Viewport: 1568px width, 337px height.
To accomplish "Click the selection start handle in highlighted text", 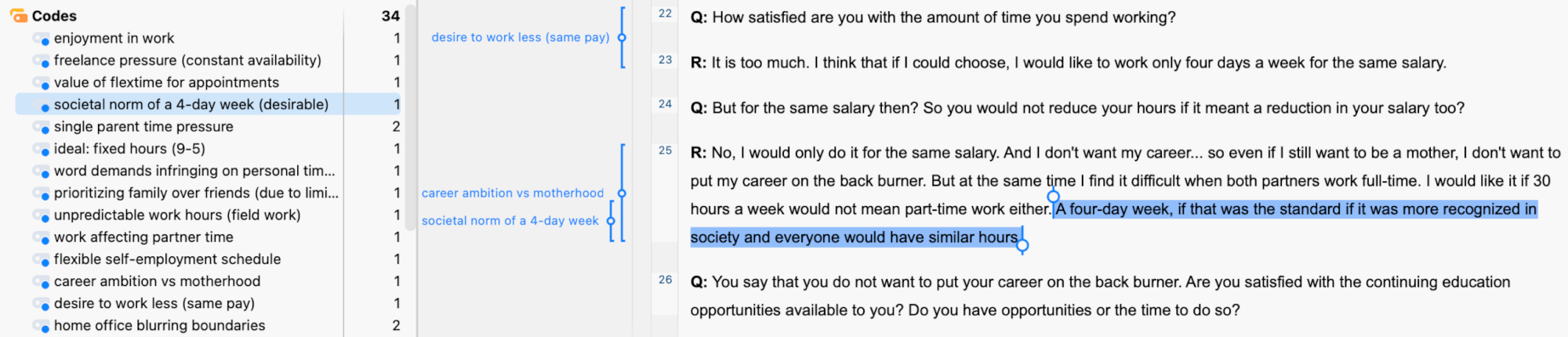I will click(1054, 197).
